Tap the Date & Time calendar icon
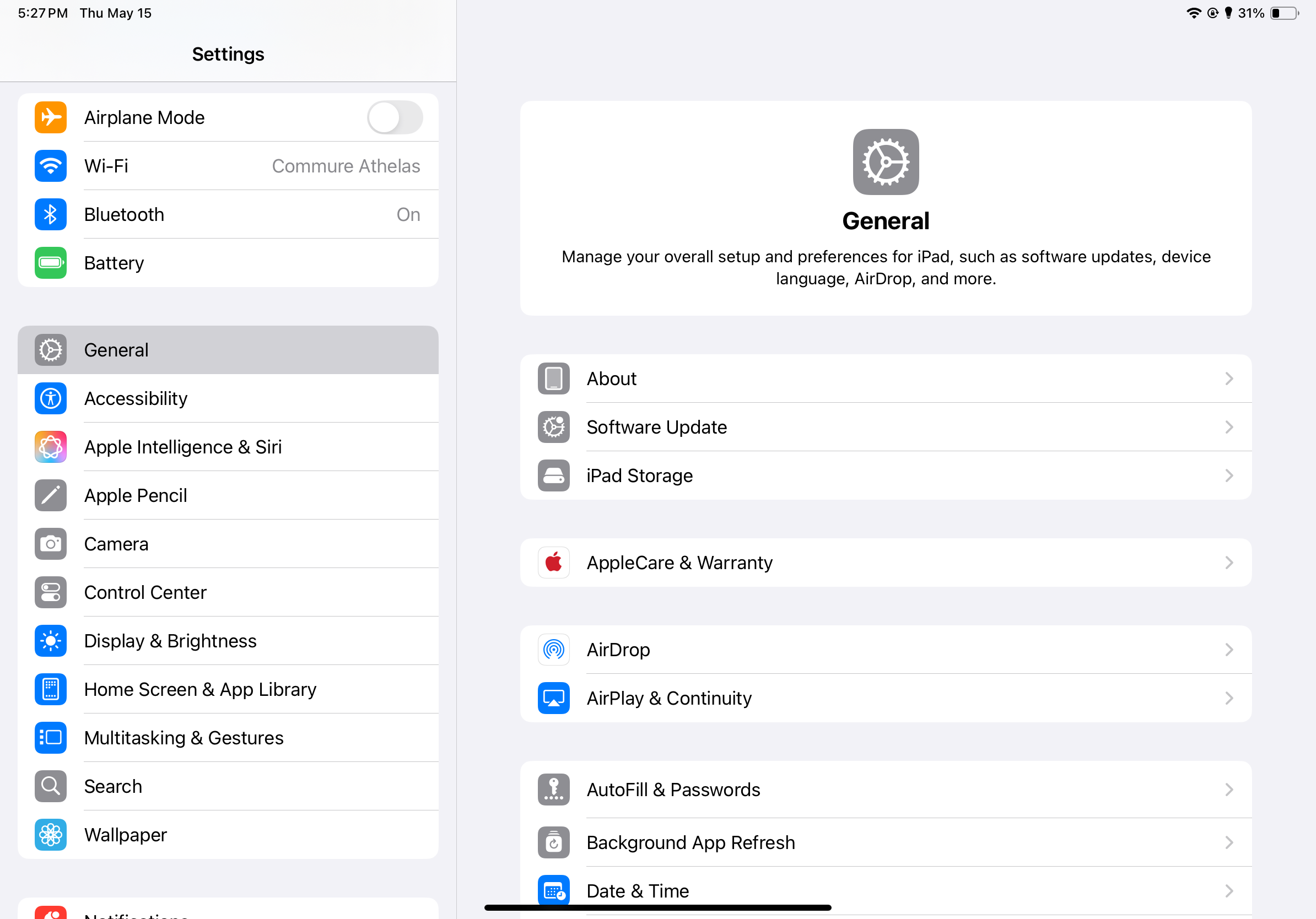 pyautogui.click(x=554, y=891)
